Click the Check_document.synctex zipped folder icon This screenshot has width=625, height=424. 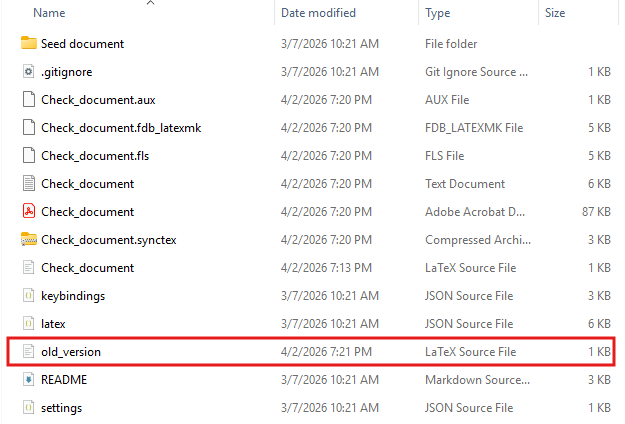click(x=29, y=239)
